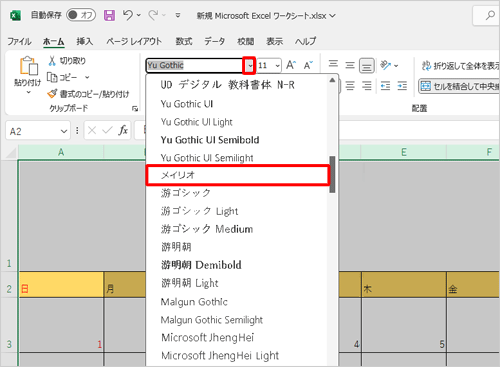Select the Yu Gothic UI font
This screenshot has height=367, width=500.
point(237,104)
